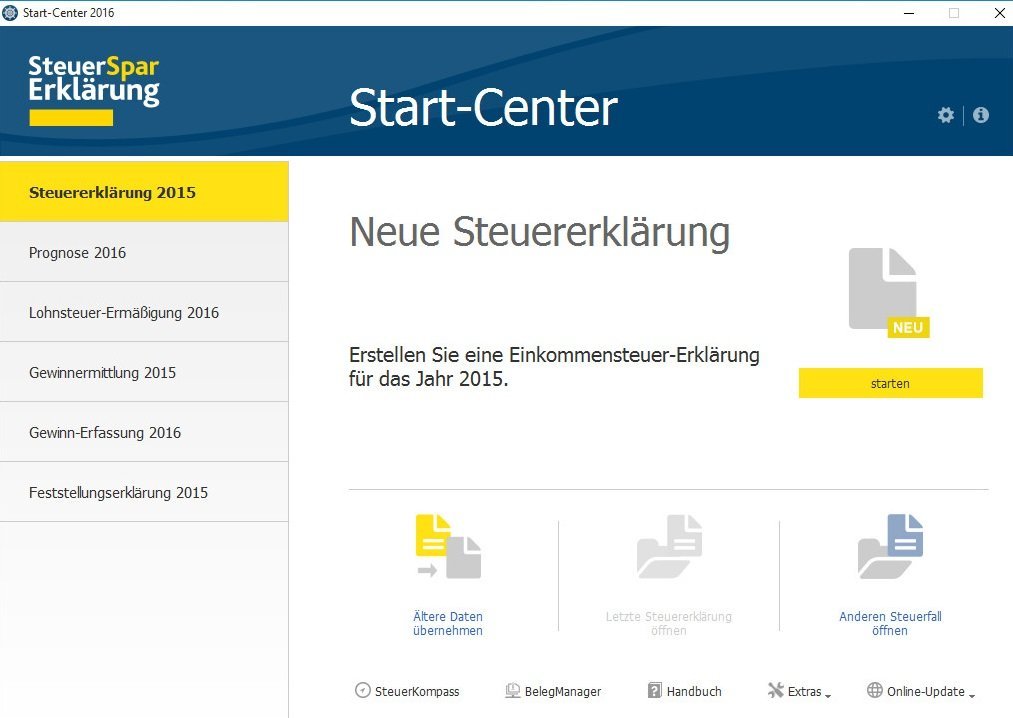Viewport: 1013px width, 718px height.
Task: Click Letzte Steuererklärung öffnen link
Action: [669, 624]
